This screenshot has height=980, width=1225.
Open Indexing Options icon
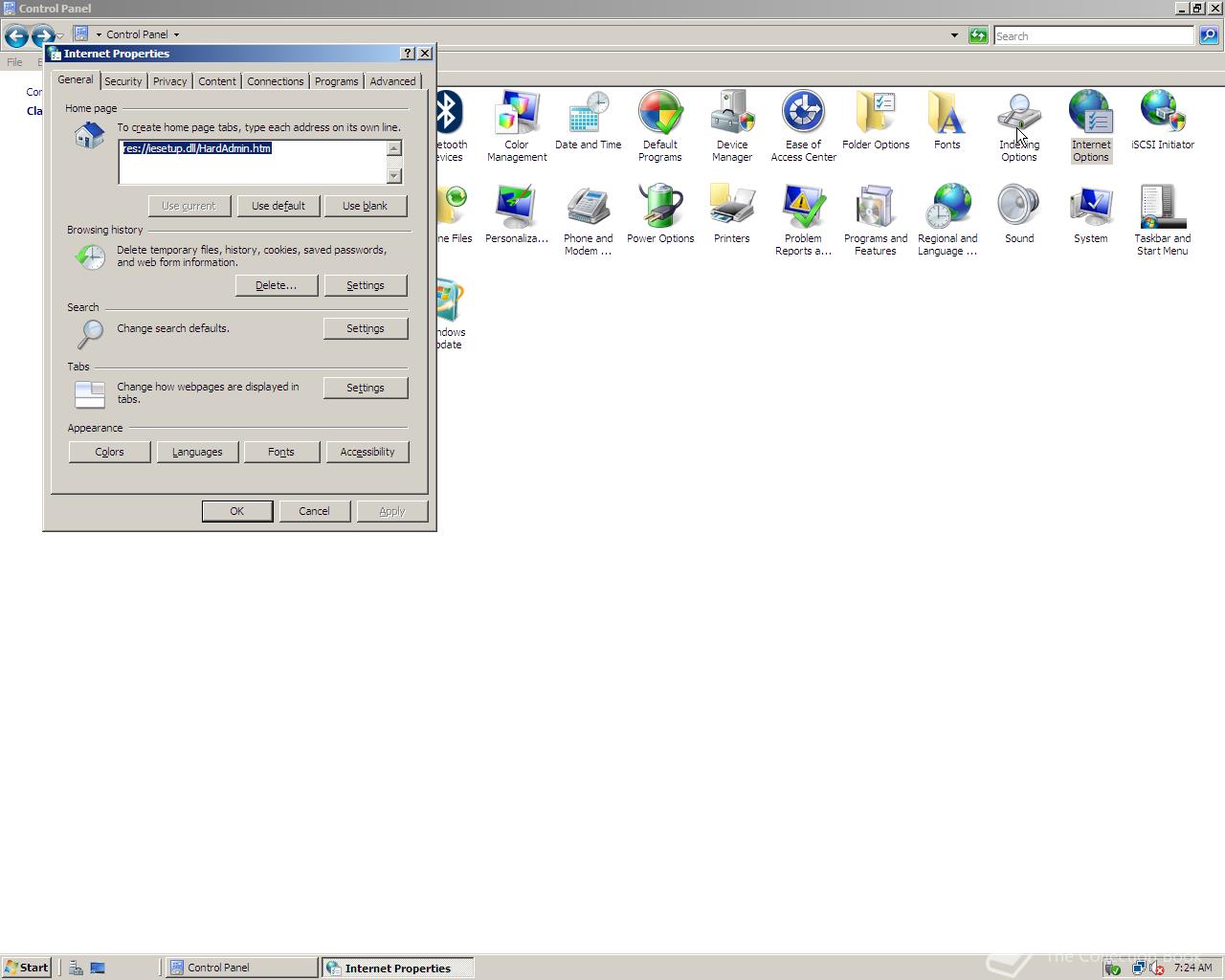point(1018,126)
